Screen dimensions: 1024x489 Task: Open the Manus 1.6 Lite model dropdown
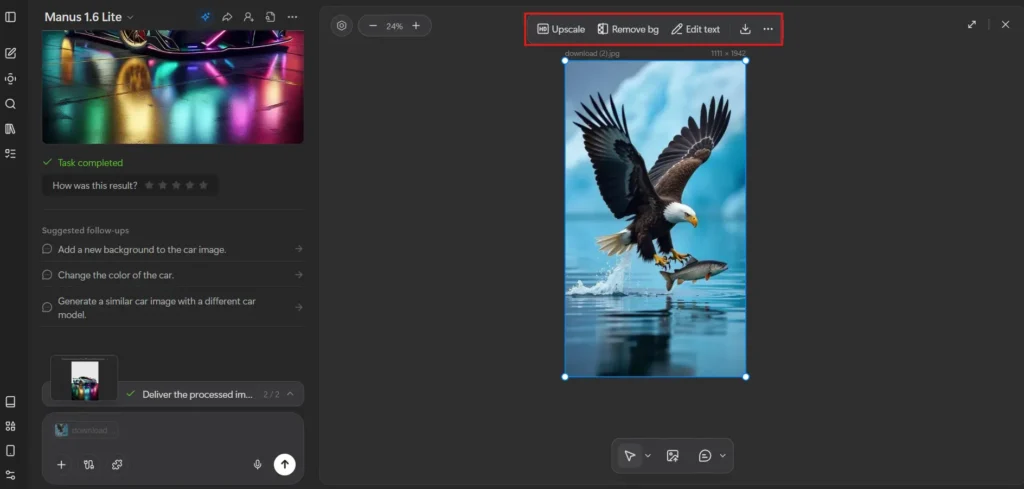(89, 17)
